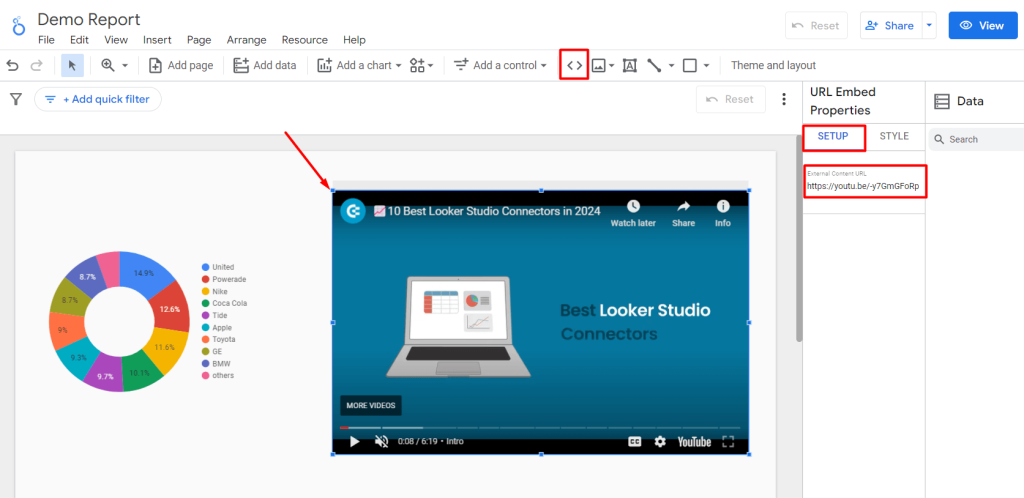Open the zoom level dropdown arrow
The height and width of the screenshot is (498, 1024).
tap(125, 66)
